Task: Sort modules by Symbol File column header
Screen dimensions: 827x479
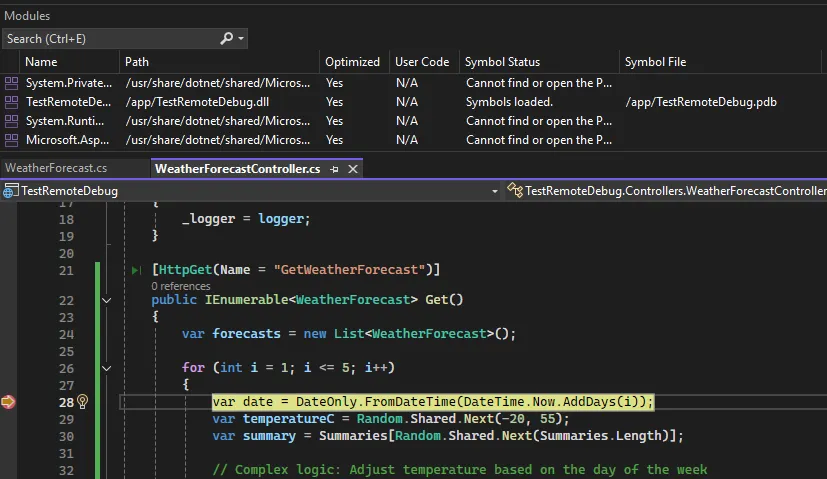Action: click(x=655, y=62)
